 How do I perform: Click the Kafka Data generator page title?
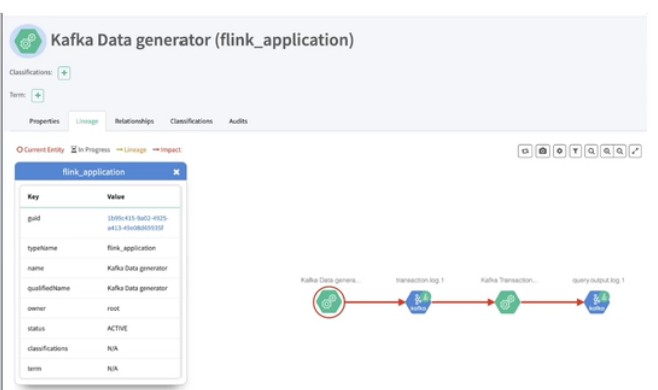coord(202,40)
